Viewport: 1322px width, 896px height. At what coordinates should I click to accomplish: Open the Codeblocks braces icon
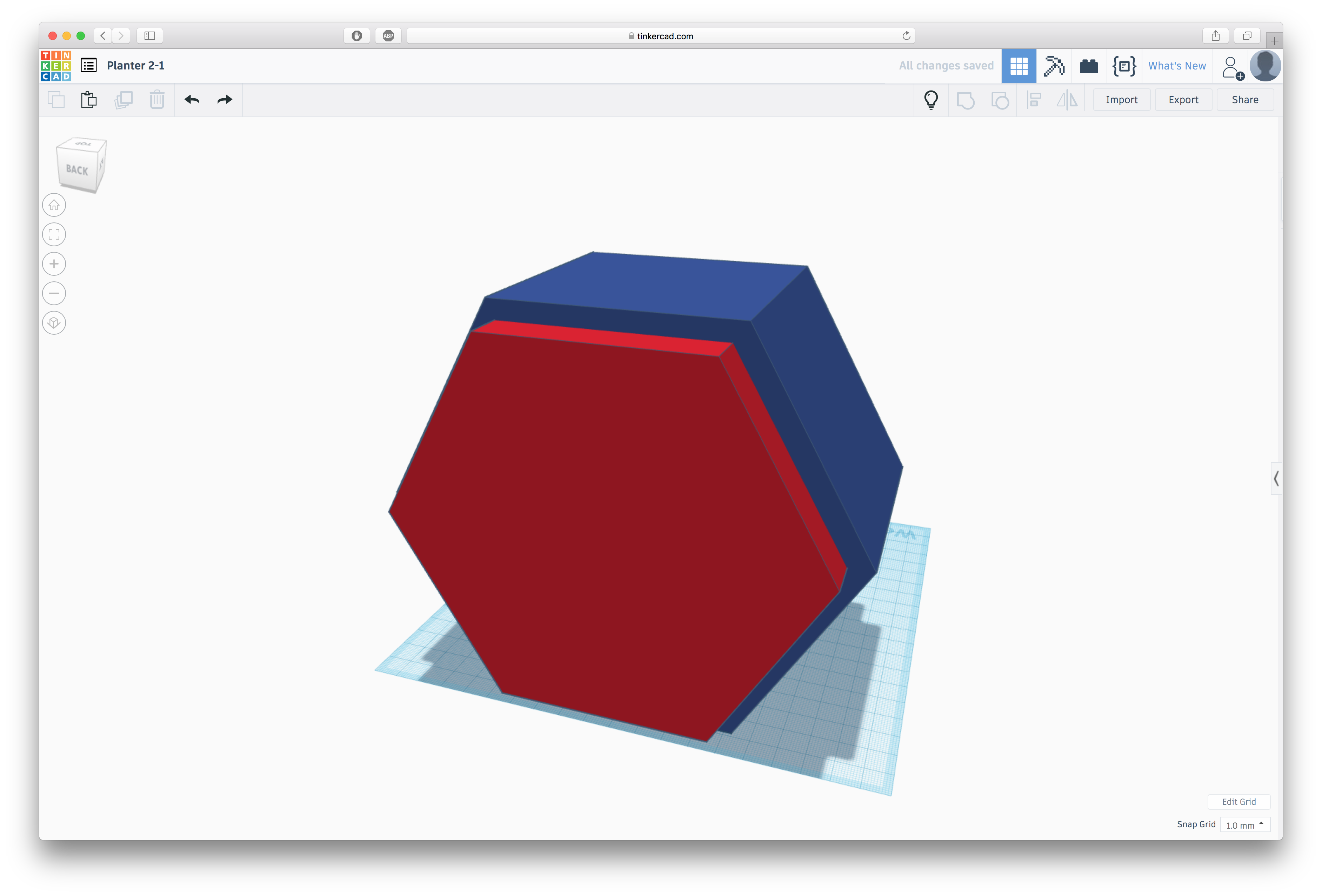click(1124, 66)
